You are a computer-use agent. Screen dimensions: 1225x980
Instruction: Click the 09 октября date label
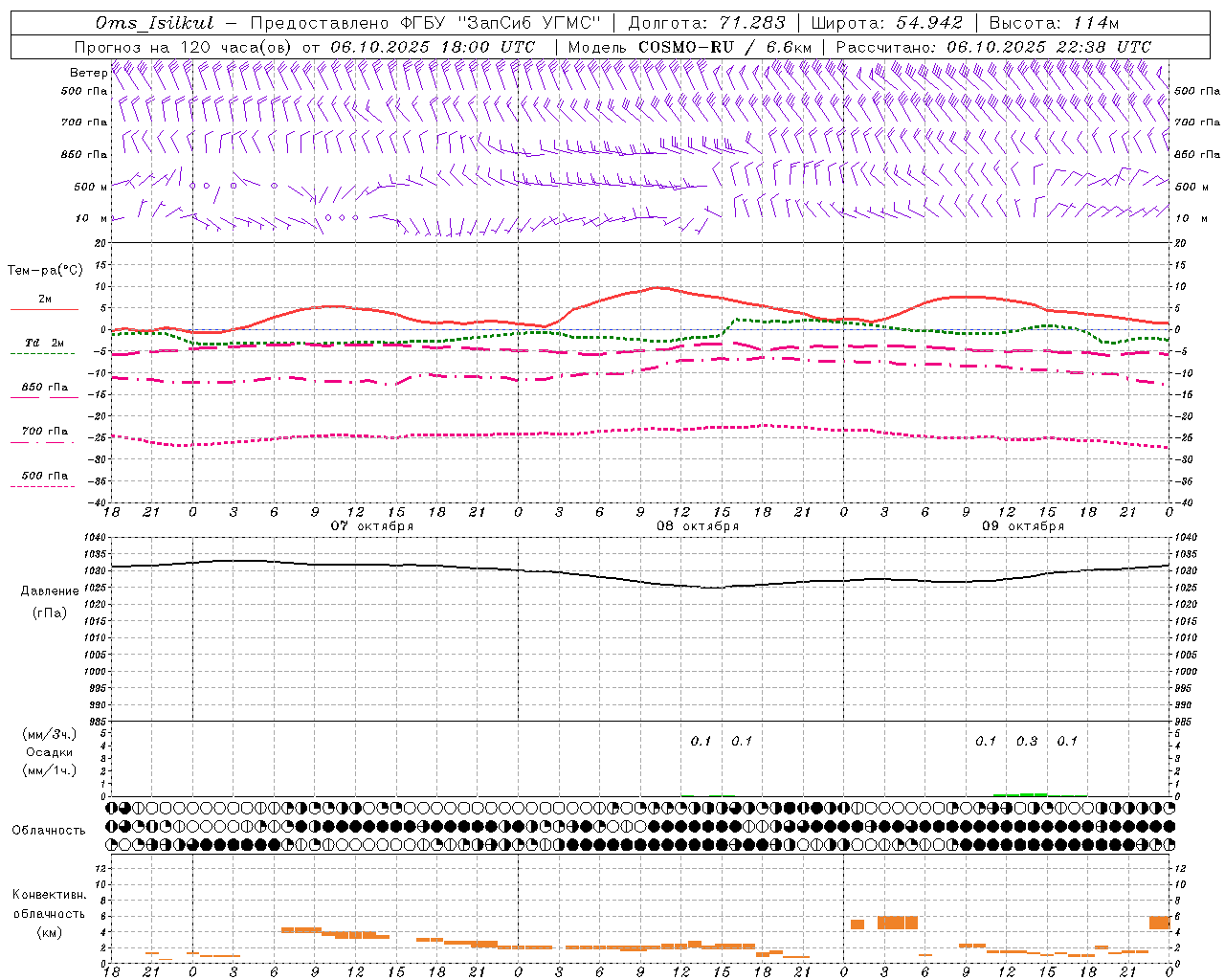pos(1023,526)
